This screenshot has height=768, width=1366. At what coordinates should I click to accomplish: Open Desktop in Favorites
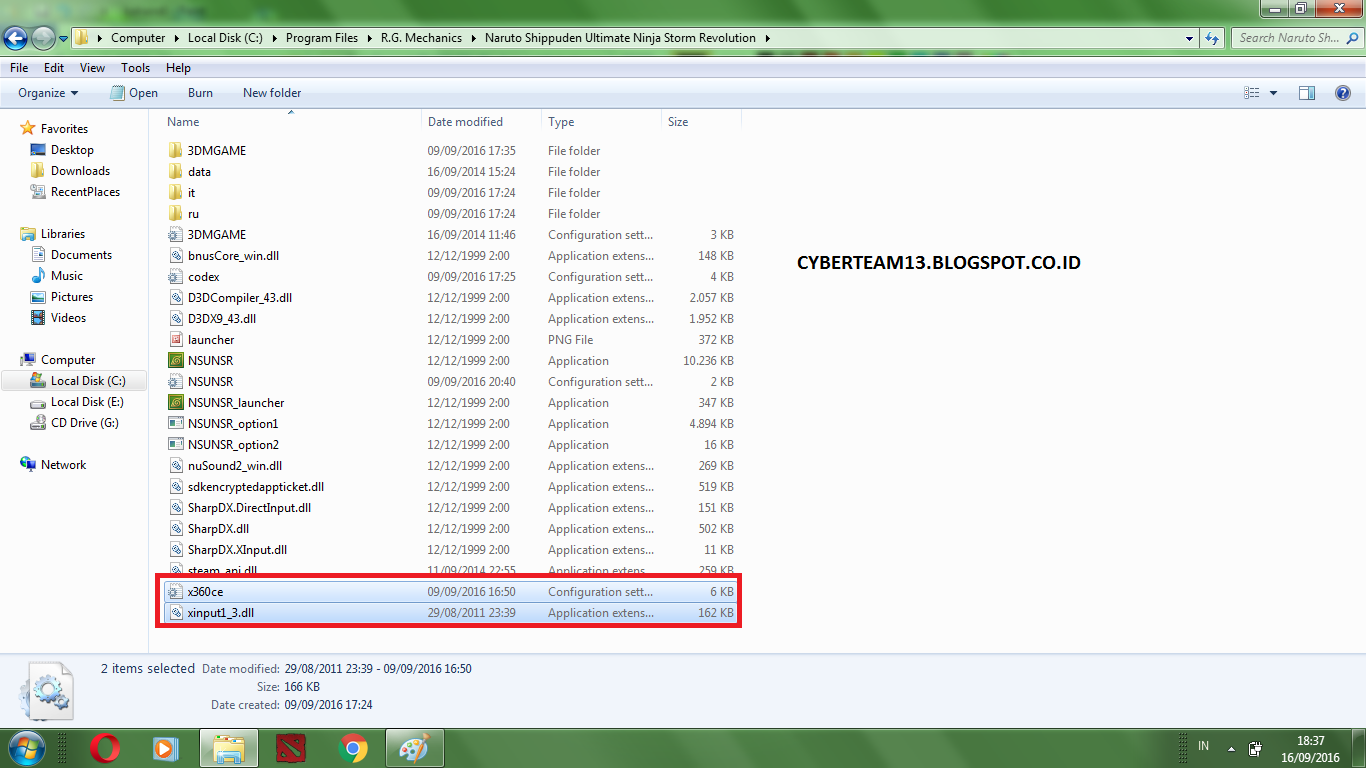[x=72, y=150]
